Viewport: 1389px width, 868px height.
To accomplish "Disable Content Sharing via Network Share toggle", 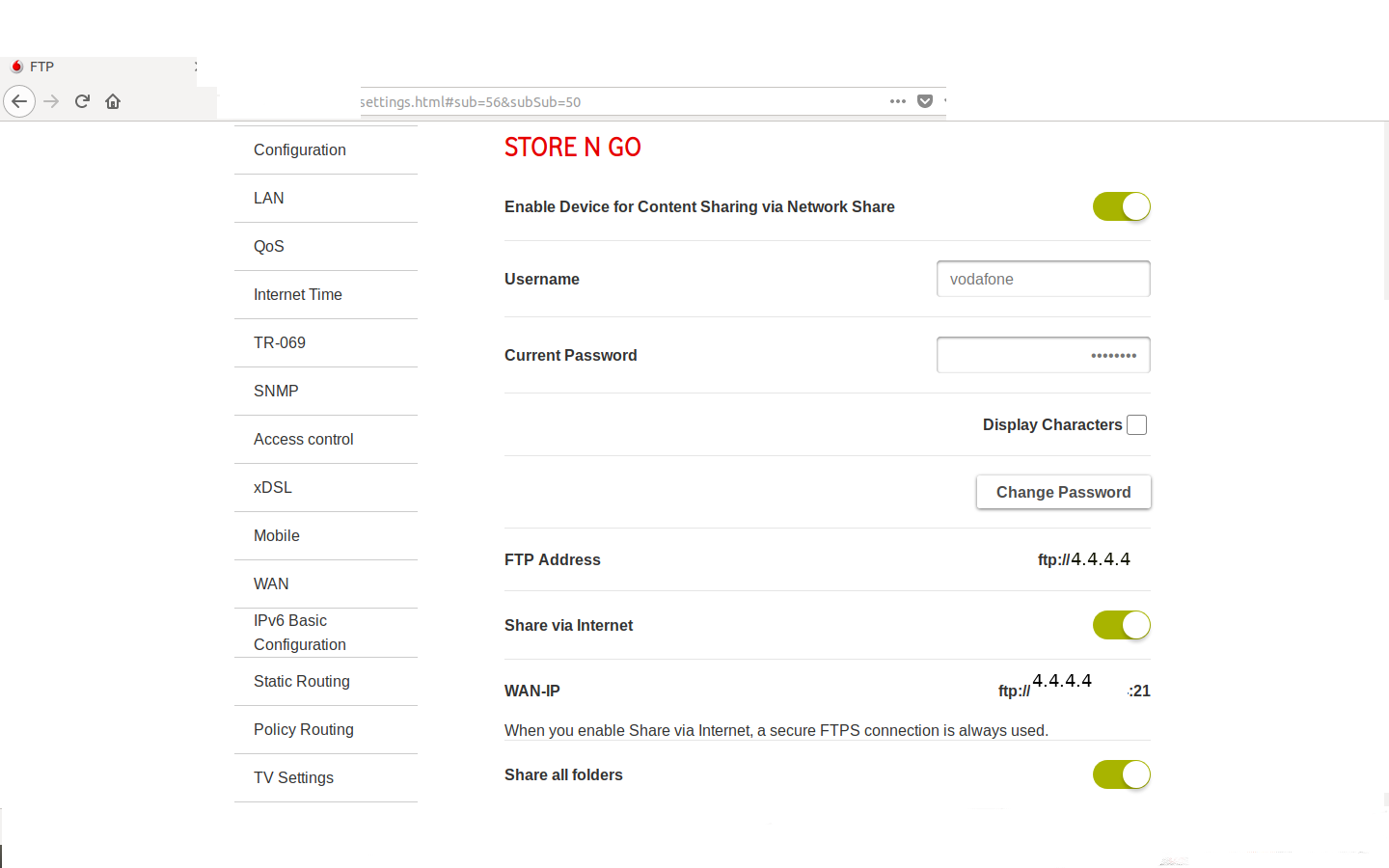I will [x=1121, y=206].
